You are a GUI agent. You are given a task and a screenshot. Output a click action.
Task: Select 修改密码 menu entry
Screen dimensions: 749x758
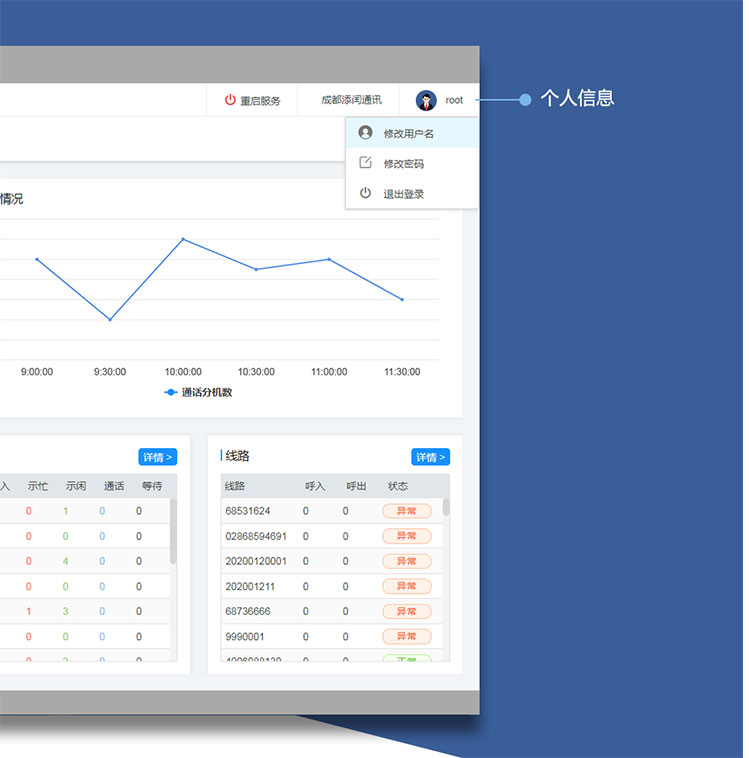412,163
